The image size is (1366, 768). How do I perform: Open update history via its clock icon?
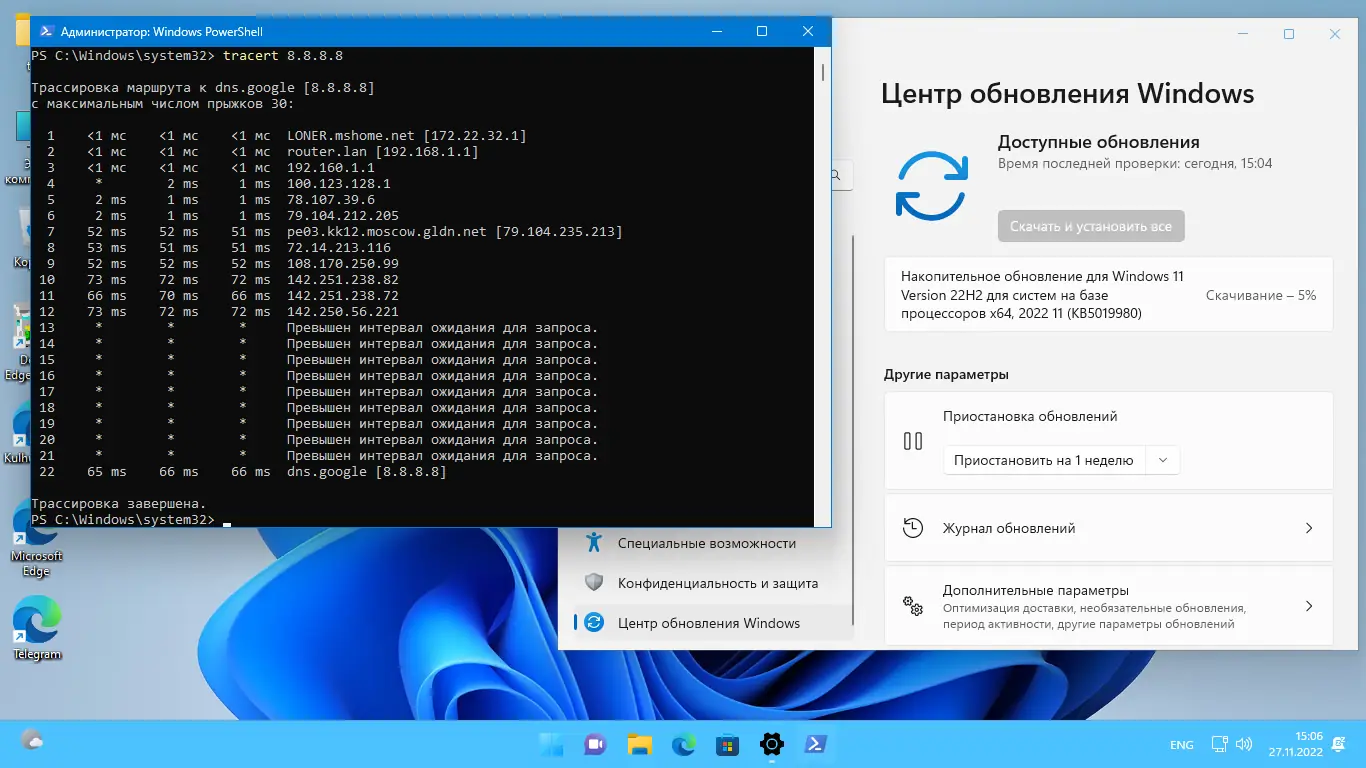point(912,528)
